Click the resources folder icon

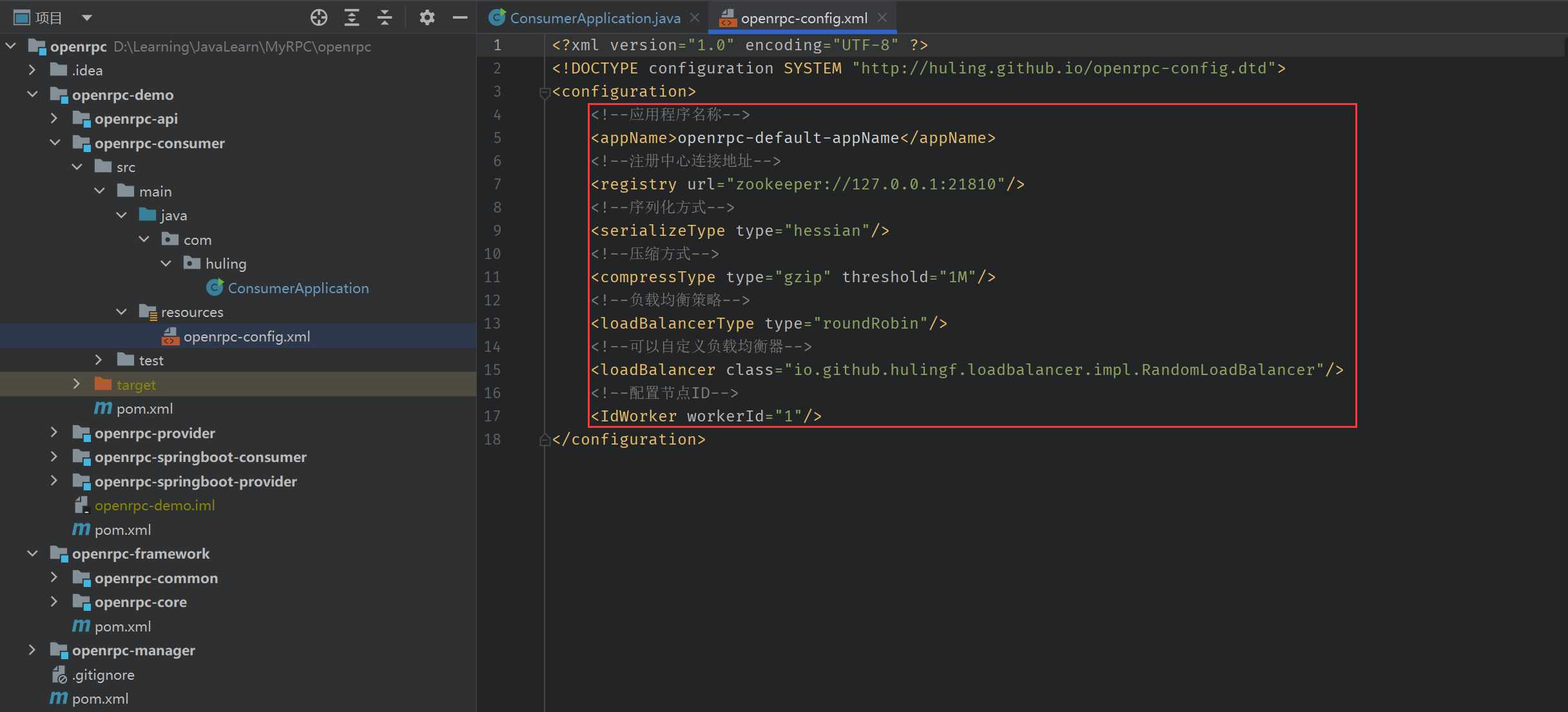[148, 312]
